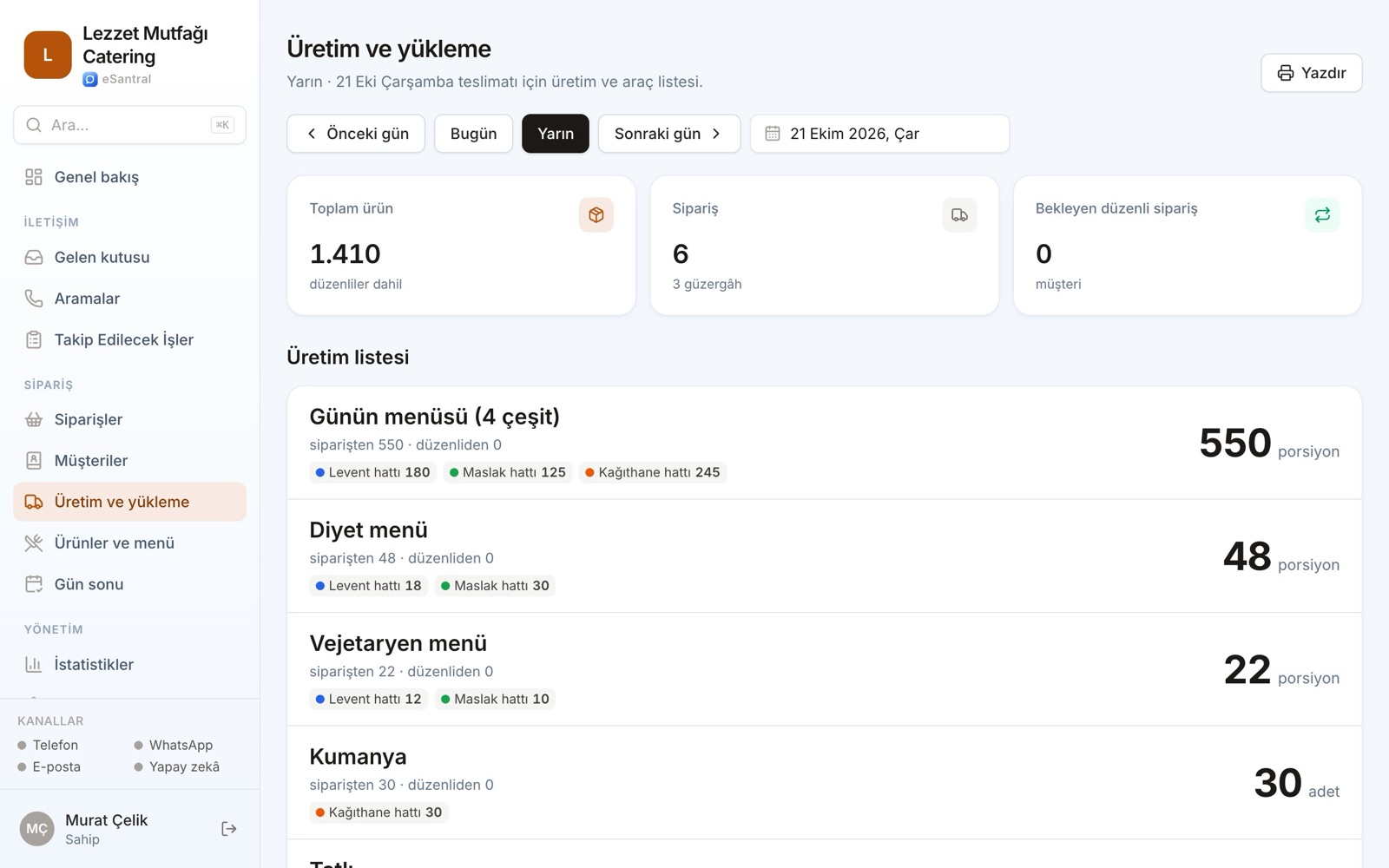Viewport: 1389px width, 868px height.
Task: Click the search magnifier icon
Action: tap(34, 125)
